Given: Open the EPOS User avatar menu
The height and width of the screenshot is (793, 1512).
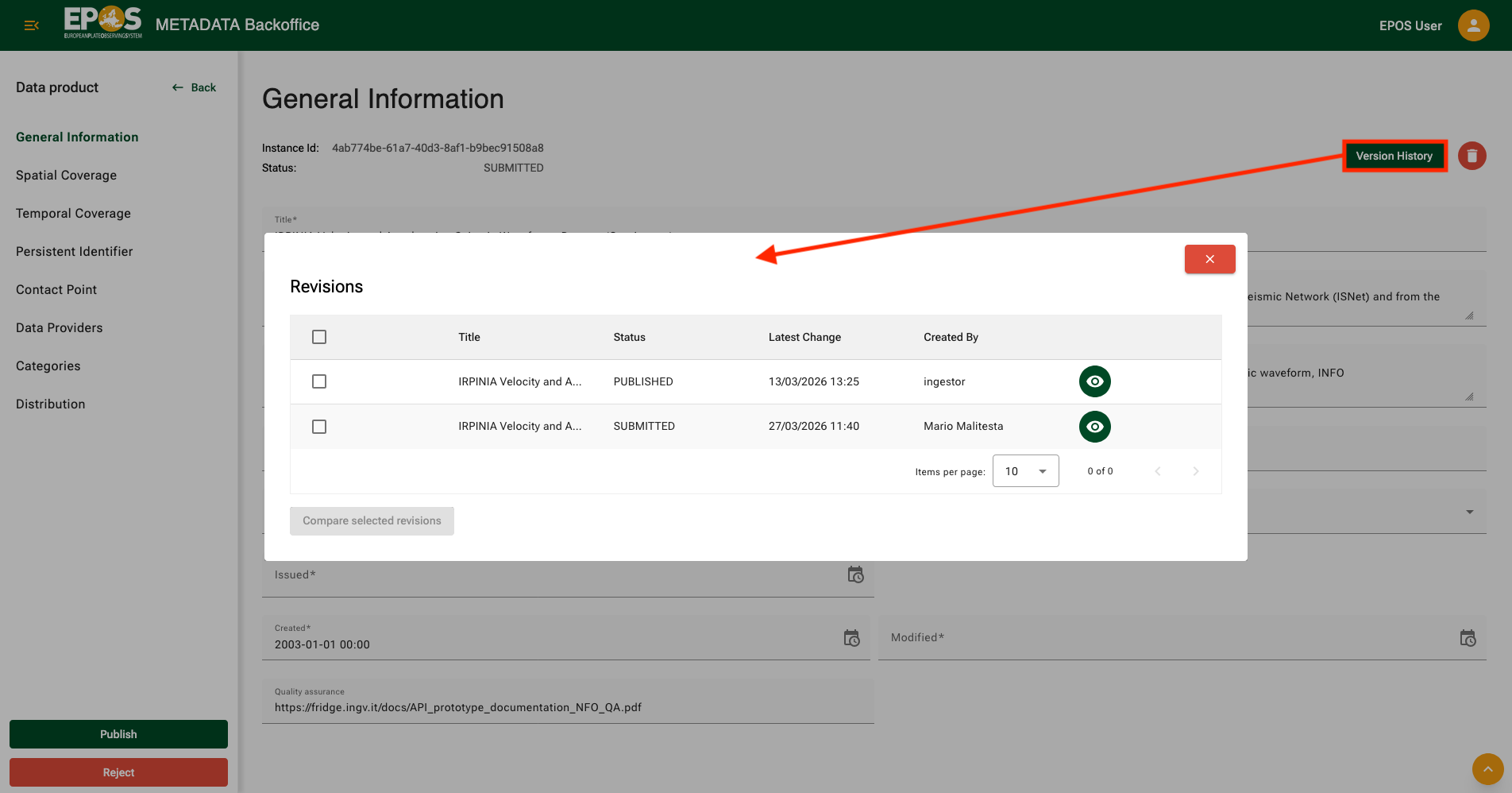Looking at the screenshot, I should [1473, 25].
